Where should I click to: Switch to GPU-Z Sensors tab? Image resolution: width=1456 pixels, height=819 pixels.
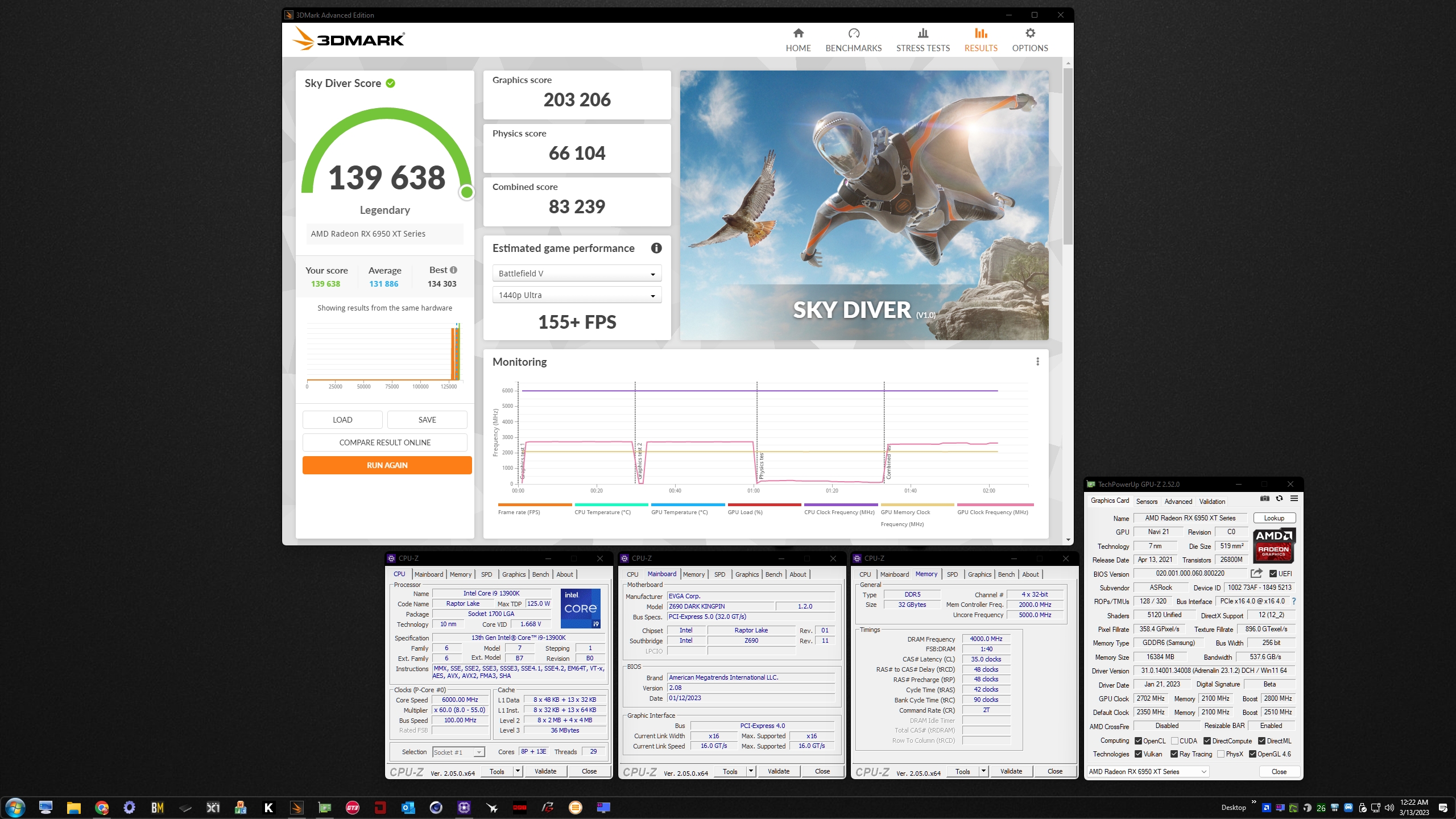[x=1147, y=502]
